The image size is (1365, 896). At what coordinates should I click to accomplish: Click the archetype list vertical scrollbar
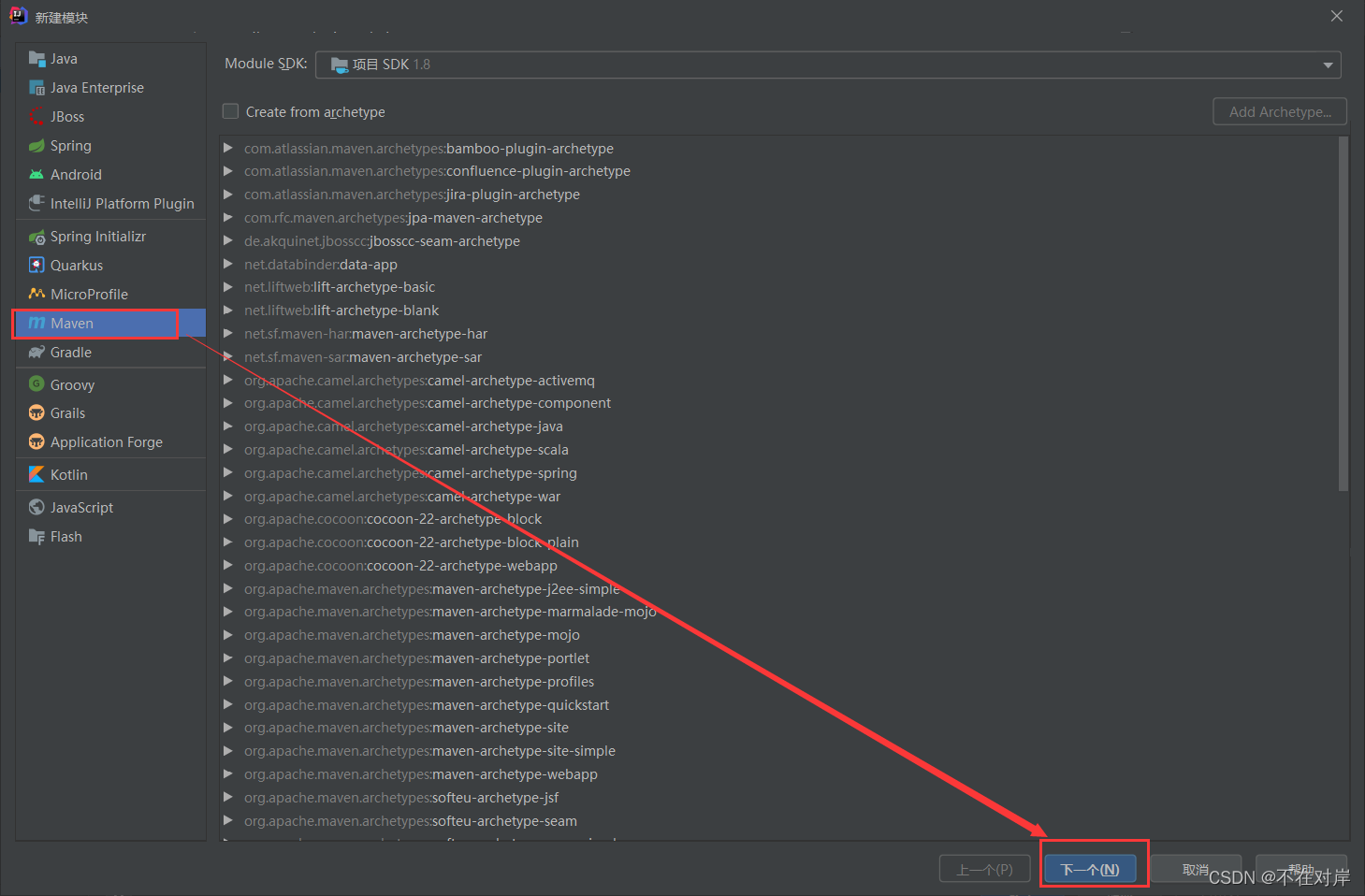[x=1343, y=314]
